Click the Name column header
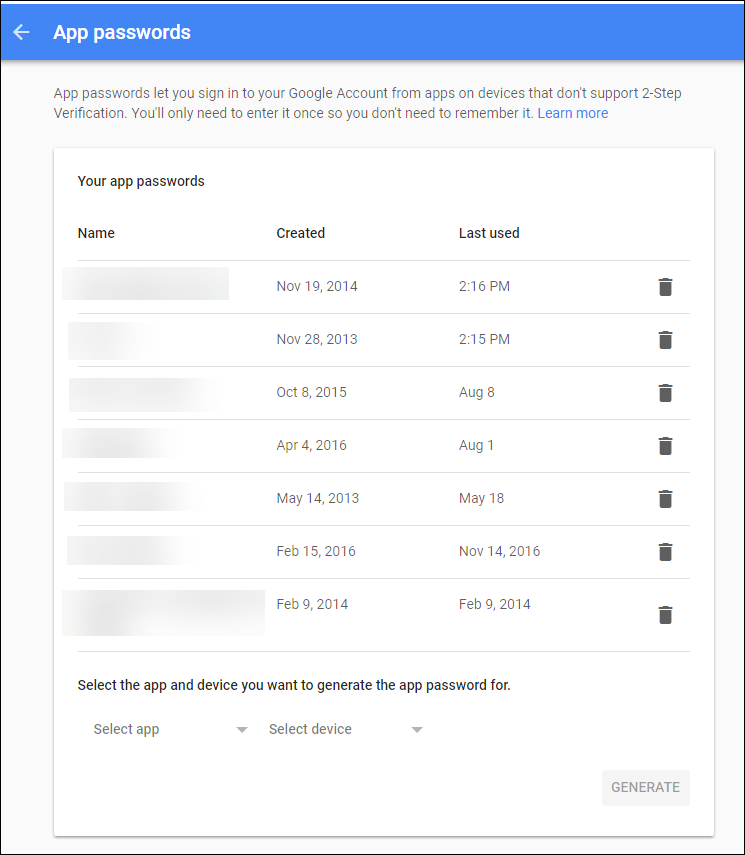The image size is (745, 855). click(96, 233)
